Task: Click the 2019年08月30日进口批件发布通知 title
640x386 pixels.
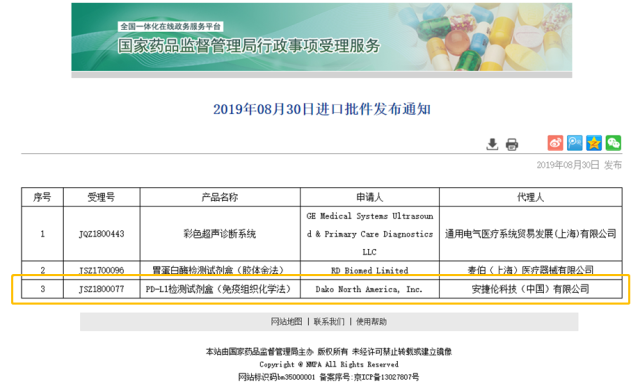Action: [322, 109]
